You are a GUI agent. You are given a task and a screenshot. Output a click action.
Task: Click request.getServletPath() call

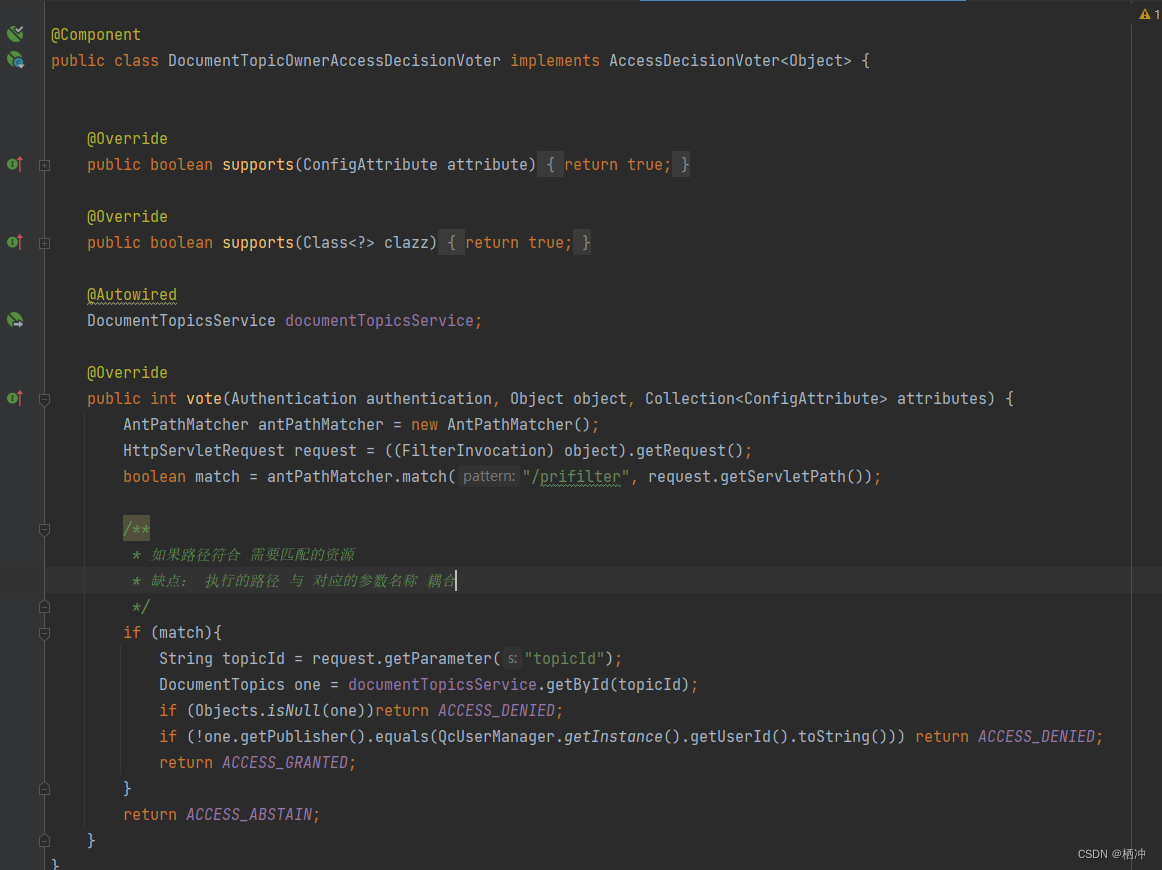tap(755, 476)
